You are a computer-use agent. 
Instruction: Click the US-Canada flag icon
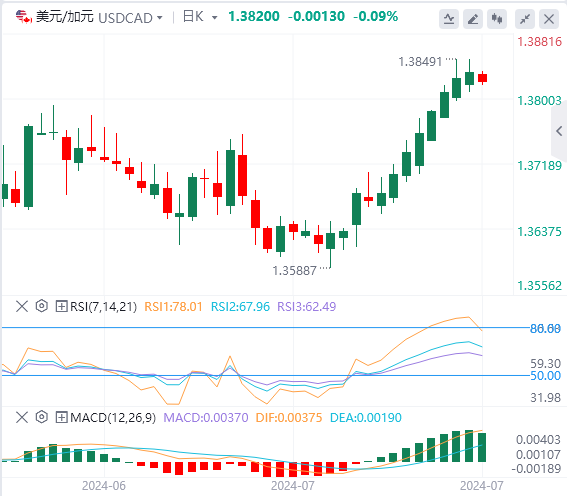click(24, 17)
